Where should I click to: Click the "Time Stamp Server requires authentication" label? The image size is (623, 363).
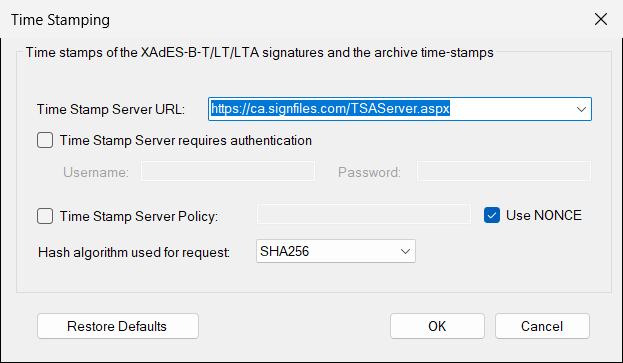(186, 141)
